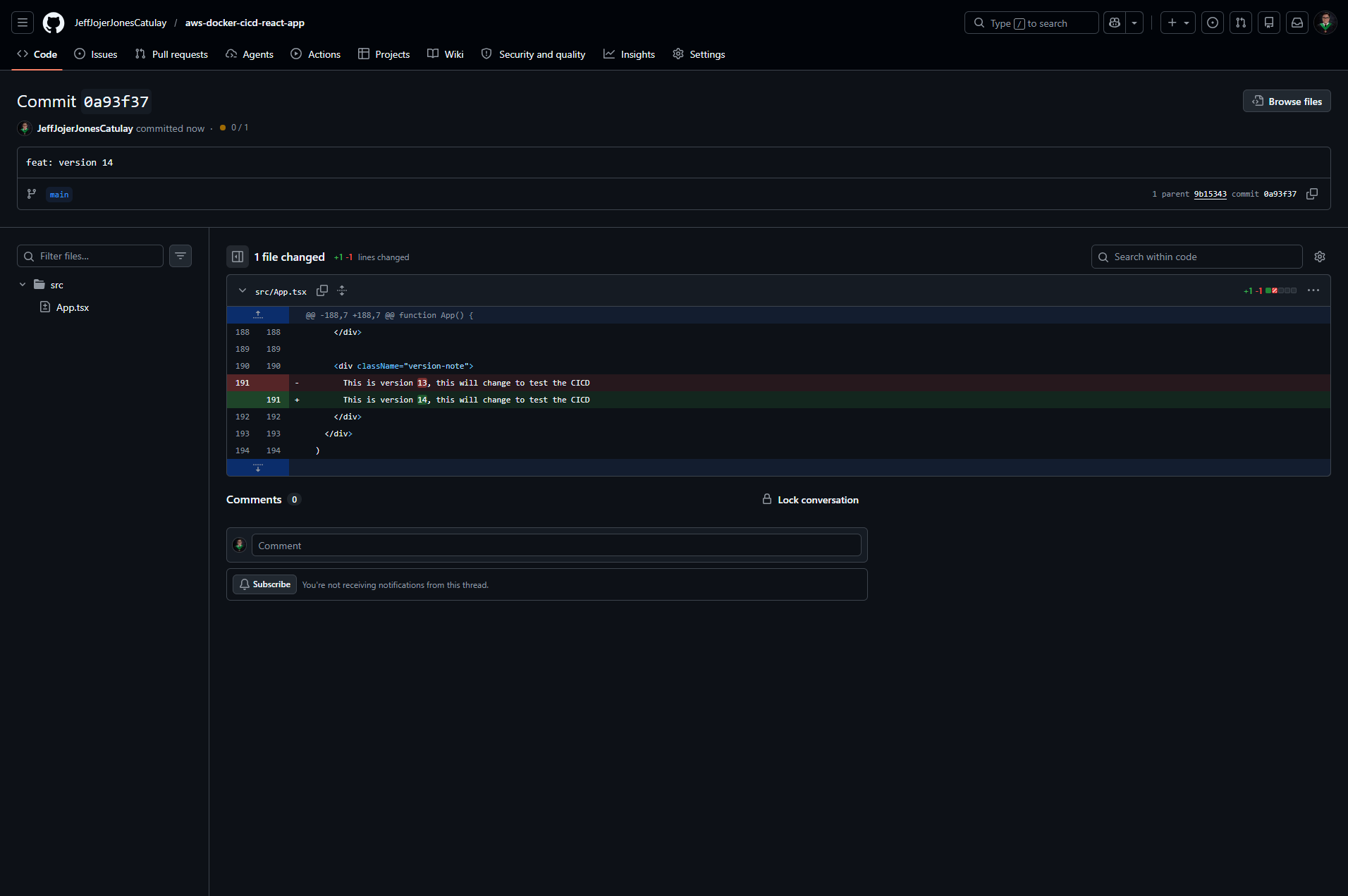Open the aws-docker-cicd-react-app repository link
Screen dimensions: 1348x896
[x=245, y=23]
